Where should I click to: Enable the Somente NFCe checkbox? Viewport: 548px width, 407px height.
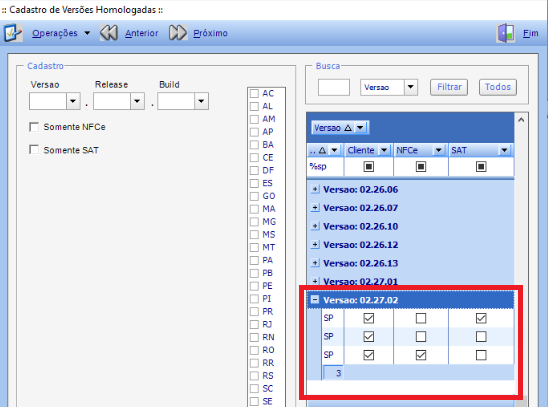(34, 127)
